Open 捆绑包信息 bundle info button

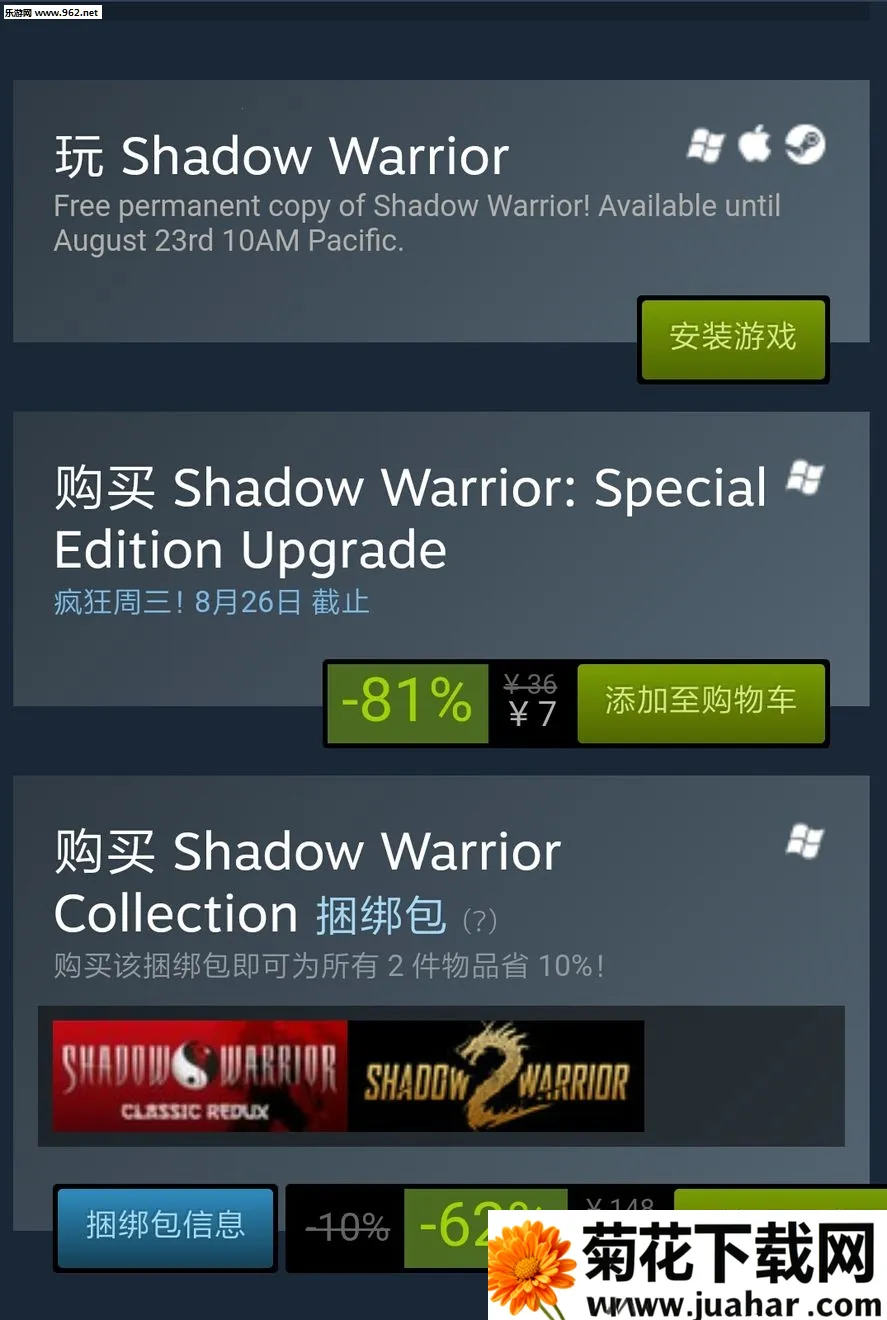click(x=165, y=1227)
